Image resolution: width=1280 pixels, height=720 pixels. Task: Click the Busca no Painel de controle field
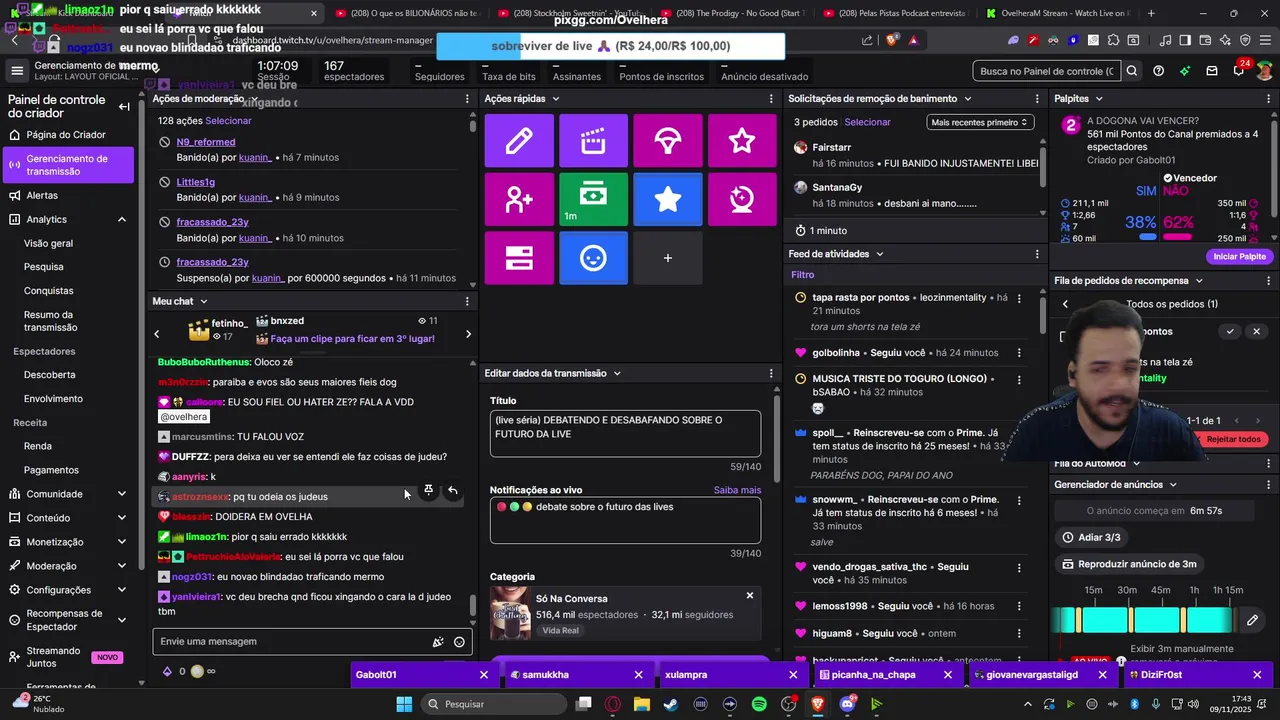pyautogui.click(x=1047, y=71)
